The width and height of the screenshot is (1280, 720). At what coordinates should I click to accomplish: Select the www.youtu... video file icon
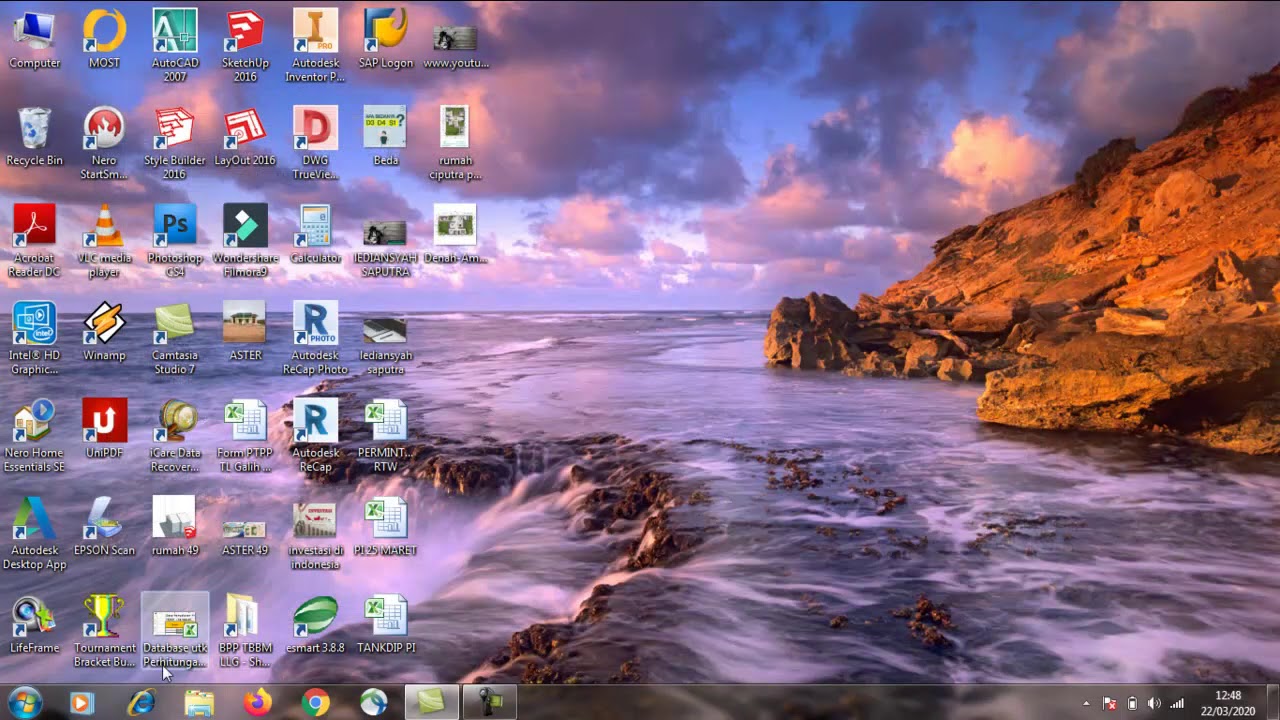click(x=456, y=38)
